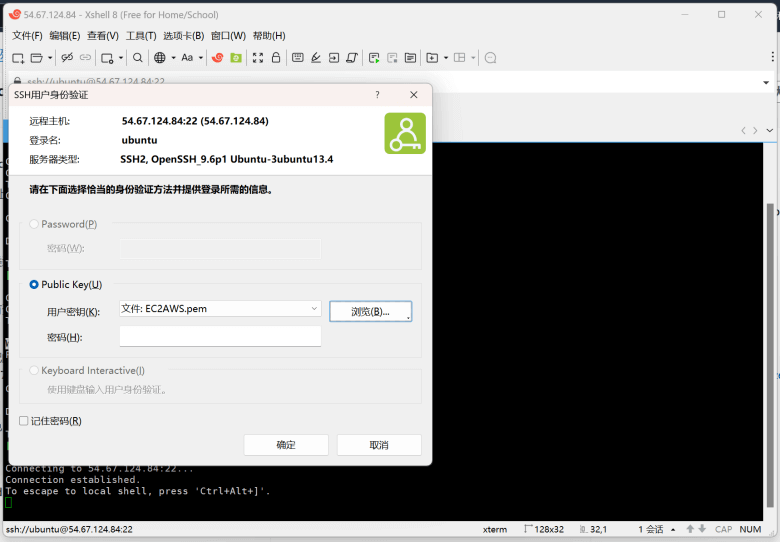Image resolution: width=780 pixels, height=542 pixels.
Task: Click the 128x32 size status entry
Action: 544,529
